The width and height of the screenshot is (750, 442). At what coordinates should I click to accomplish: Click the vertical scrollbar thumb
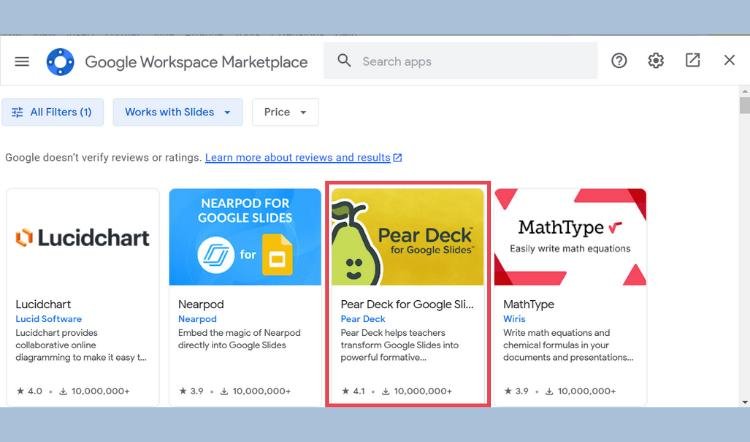[745, 105]
